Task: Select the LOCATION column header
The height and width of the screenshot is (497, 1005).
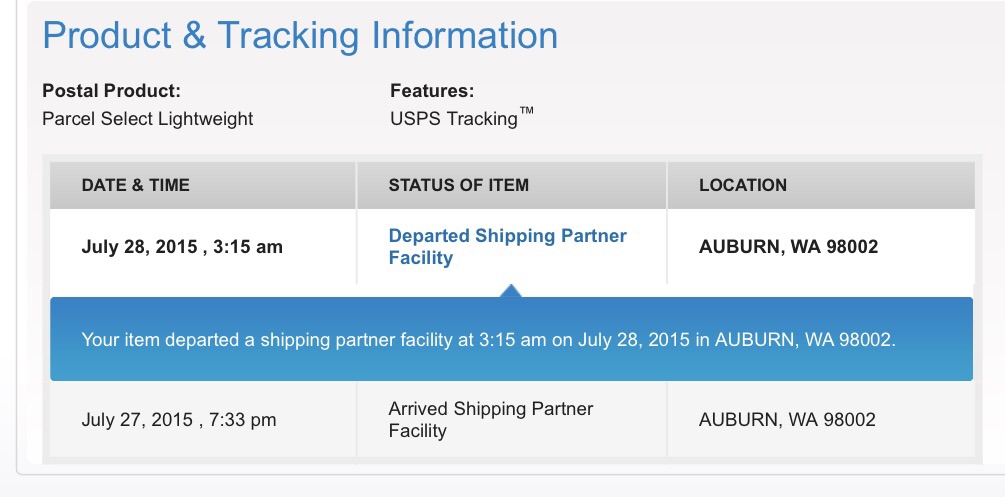Action: tap(742, 185)
